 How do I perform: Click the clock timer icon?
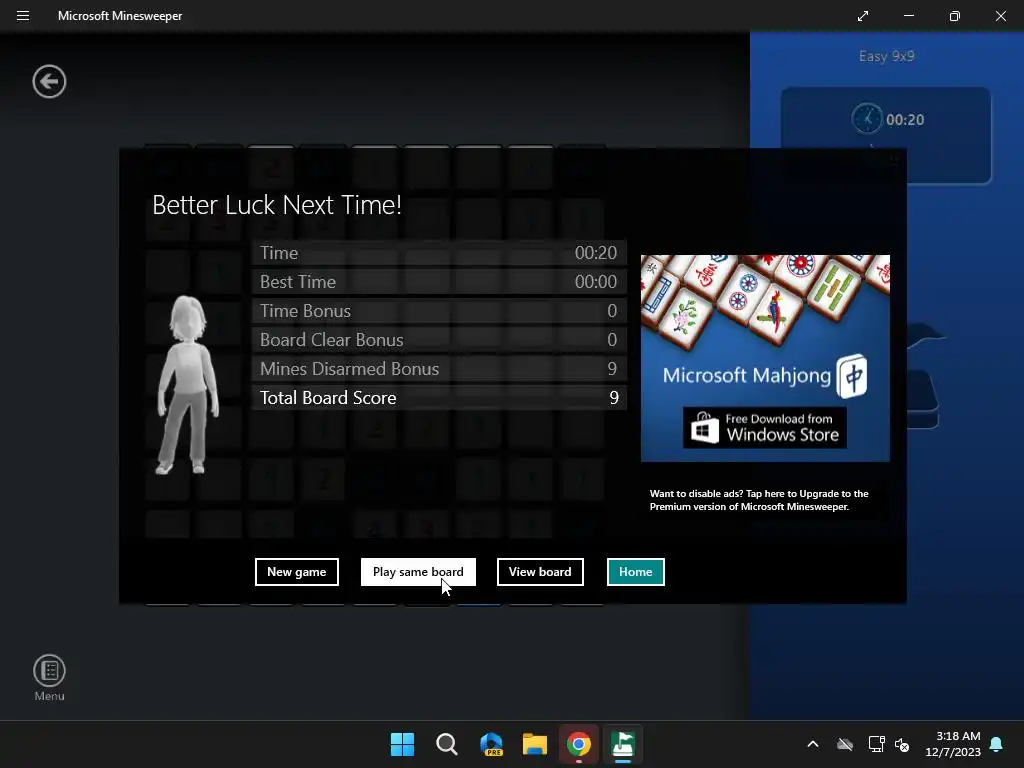point(867,119)
